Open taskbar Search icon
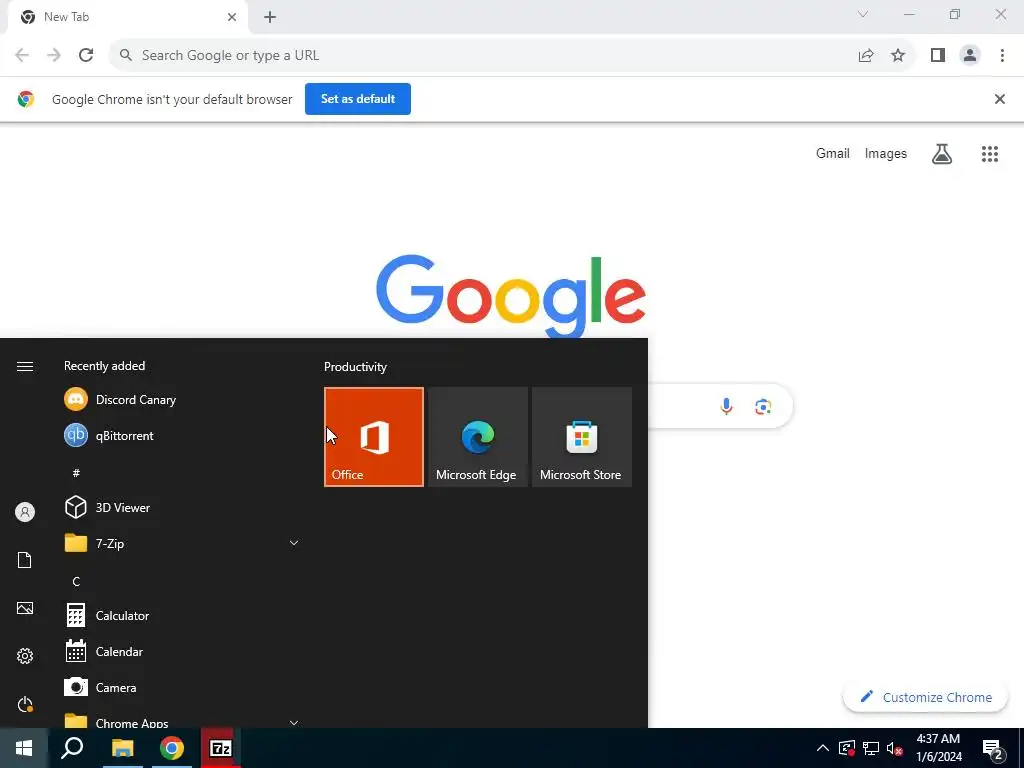1024x768 pixels. (72, 748)
